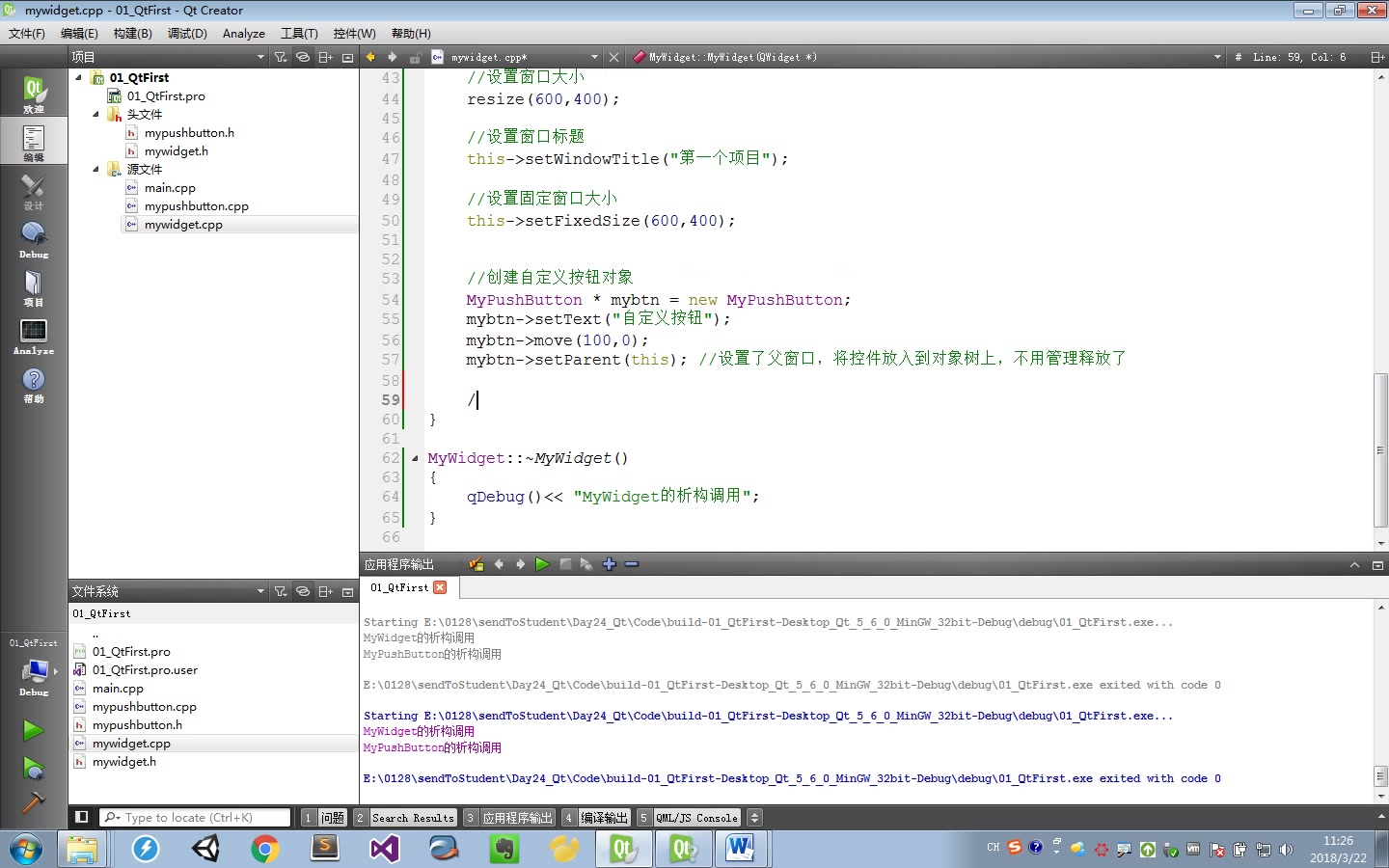1389x868 pixels.
Task: Switch to Design mode in the left sidebar
Action: (x=34, y=190)
